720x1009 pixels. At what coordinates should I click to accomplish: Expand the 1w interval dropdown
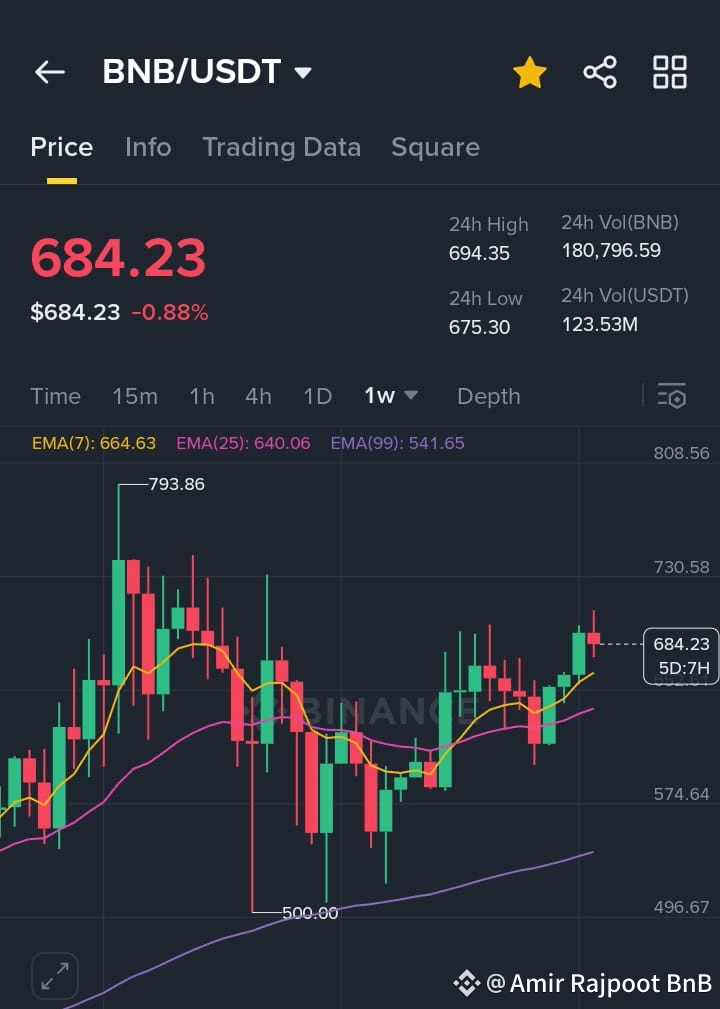point(410,396)
